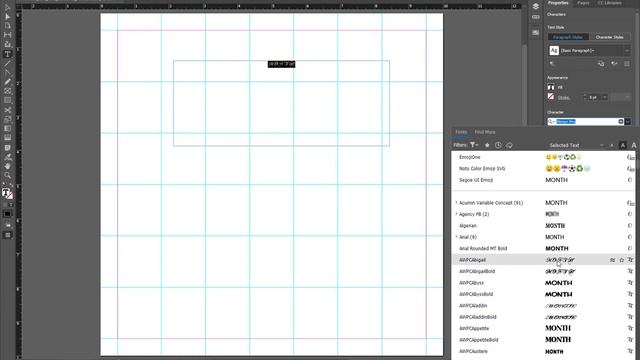Expand Arial font family

click(x=456, y=237)
